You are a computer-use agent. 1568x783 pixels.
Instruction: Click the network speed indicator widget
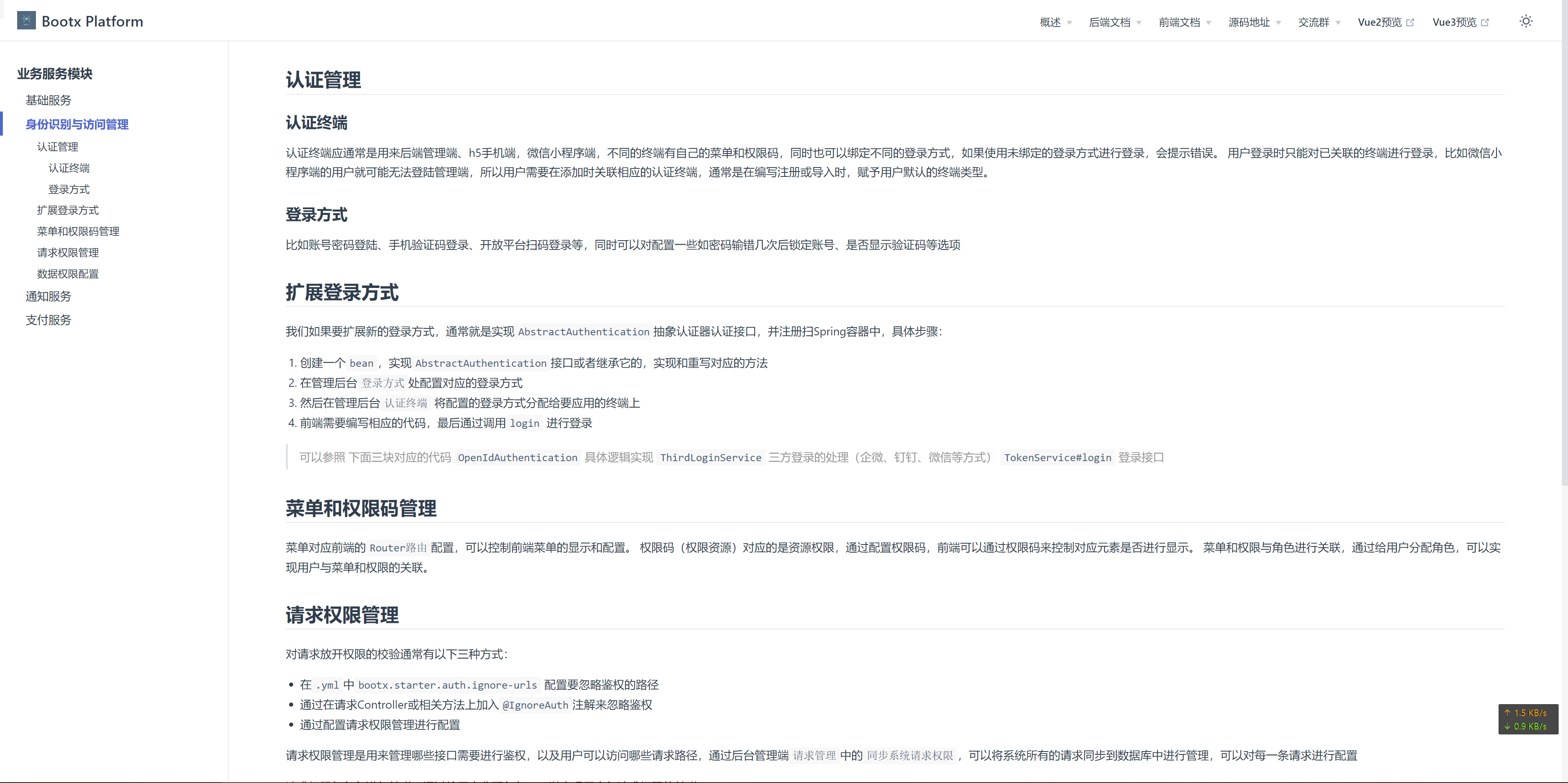pyautogui.click(x=1528, y=719)
